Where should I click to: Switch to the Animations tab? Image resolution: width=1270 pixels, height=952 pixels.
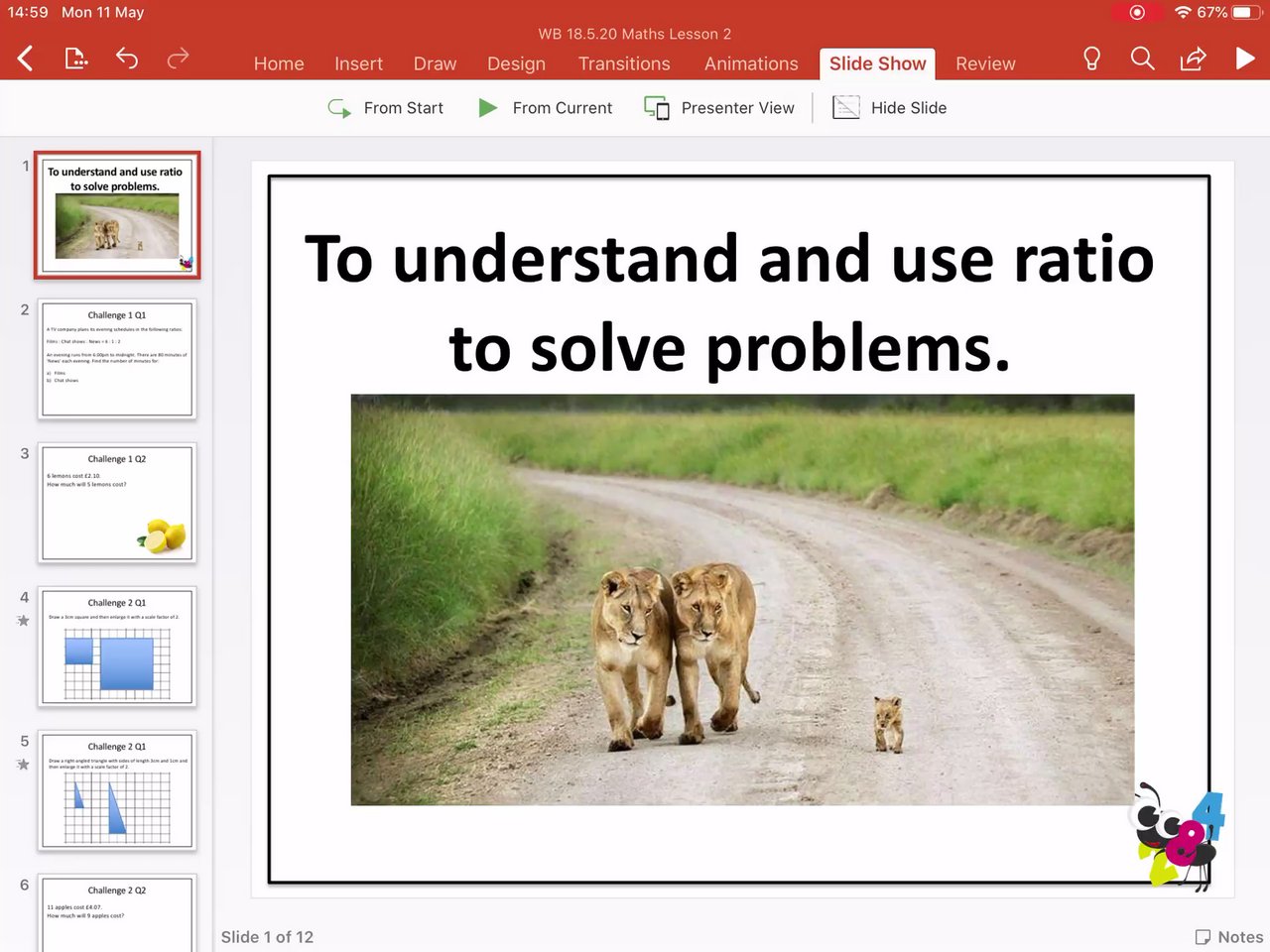(x=751, y=63)
